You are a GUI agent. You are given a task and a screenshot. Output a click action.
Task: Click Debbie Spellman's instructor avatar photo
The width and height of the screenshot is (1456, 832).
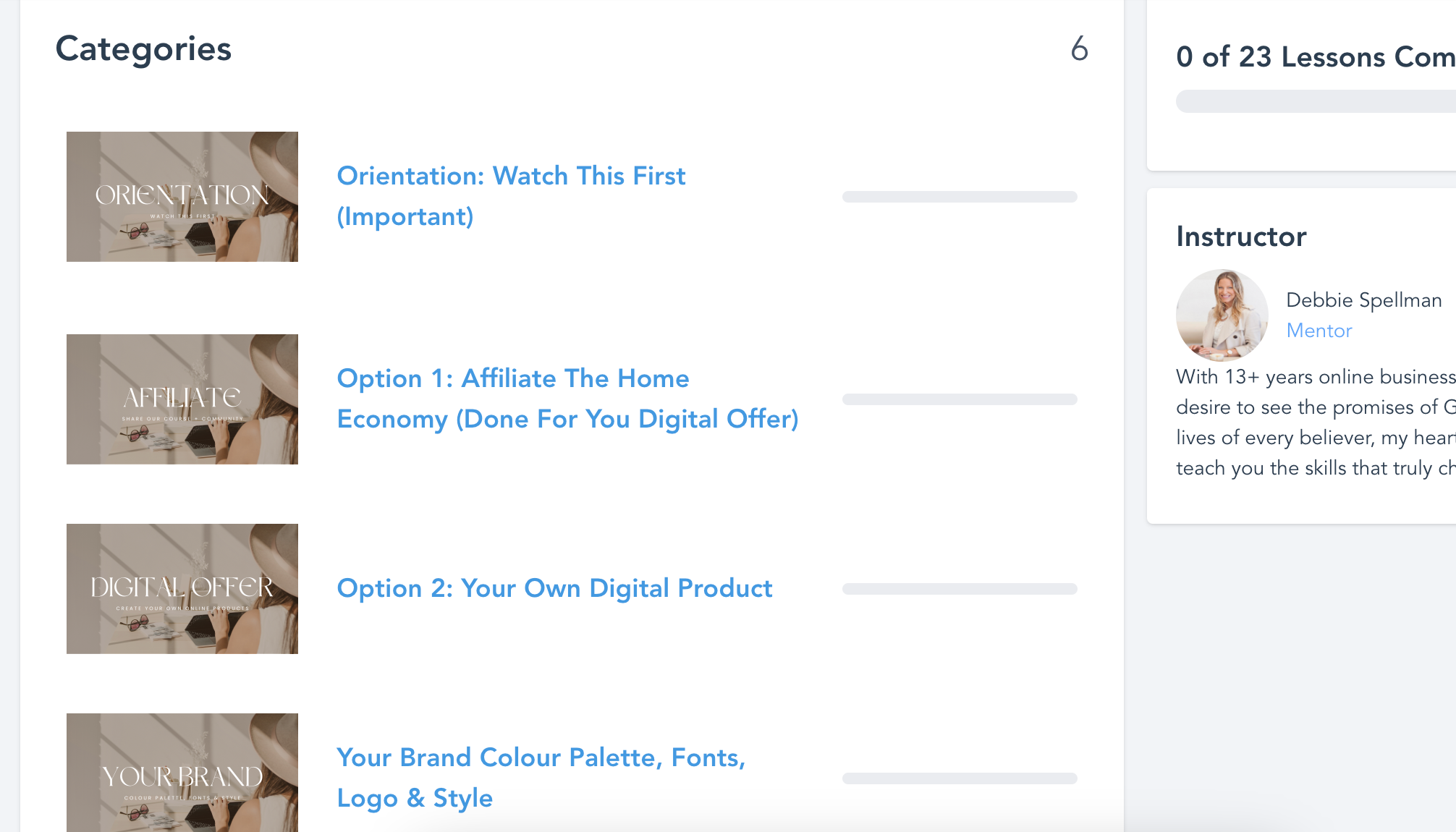click(x=1222, y=315)
